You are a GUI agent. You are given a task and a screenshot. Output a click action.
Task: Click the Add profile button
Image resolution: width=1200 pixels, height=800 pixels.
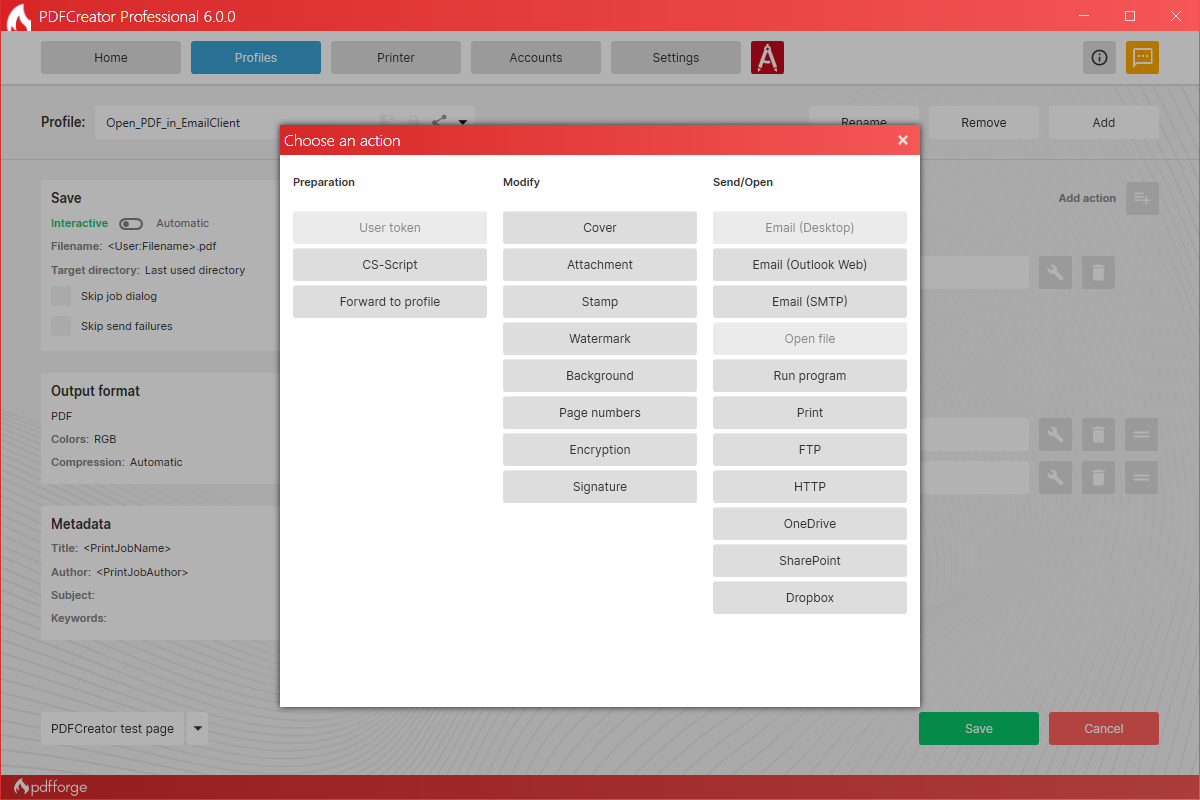[x=1104, y=123]
